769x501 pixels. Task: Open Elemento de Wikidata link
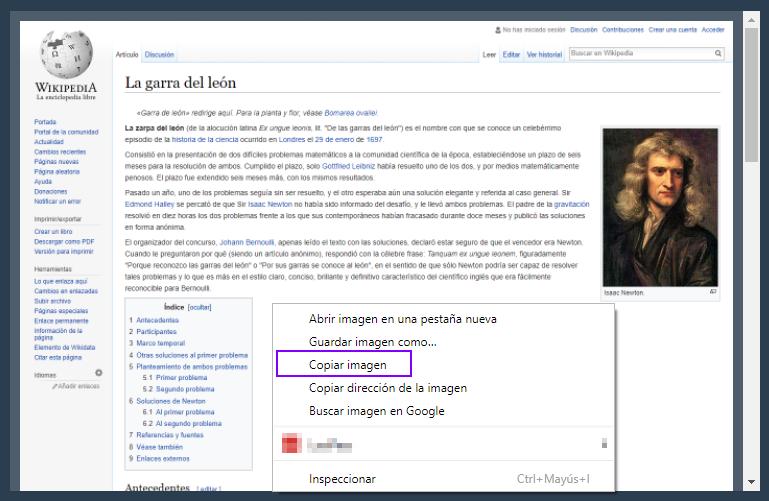[x=64, y=347]
